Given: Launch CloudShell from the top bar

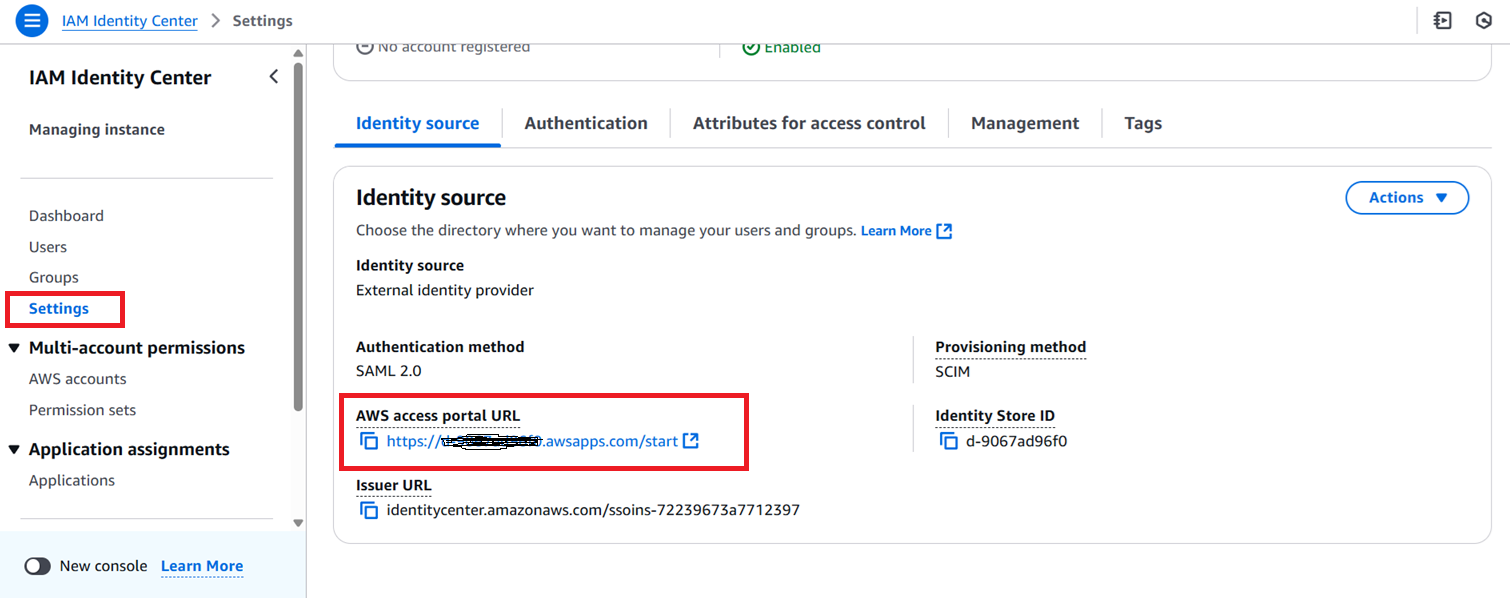Looking at the screenshot, I should (x=1443, y=20).
